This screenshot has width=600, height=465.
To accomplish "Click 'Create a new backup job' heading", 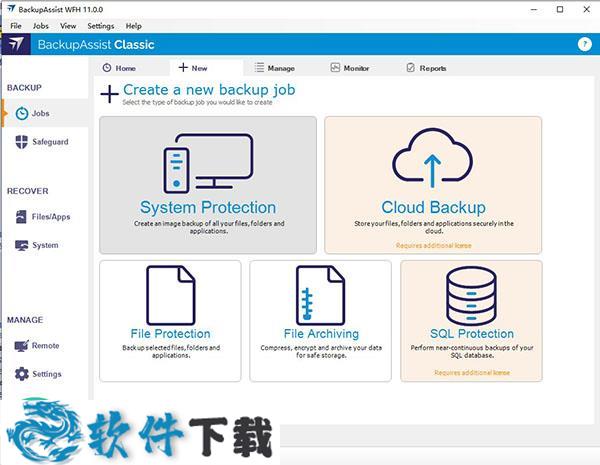I will point(209,90).
